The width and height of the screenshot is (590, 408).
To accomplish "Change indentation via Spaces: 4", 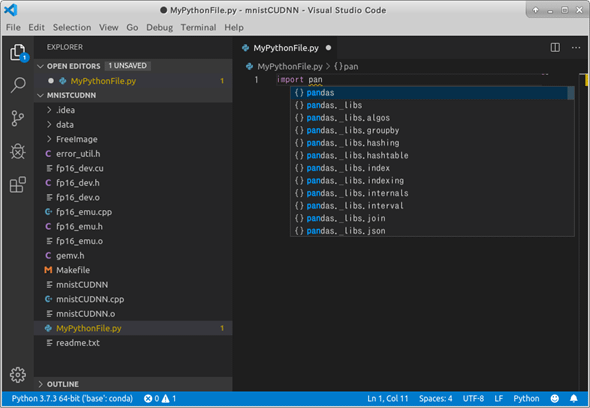I will tap(436, 399).
